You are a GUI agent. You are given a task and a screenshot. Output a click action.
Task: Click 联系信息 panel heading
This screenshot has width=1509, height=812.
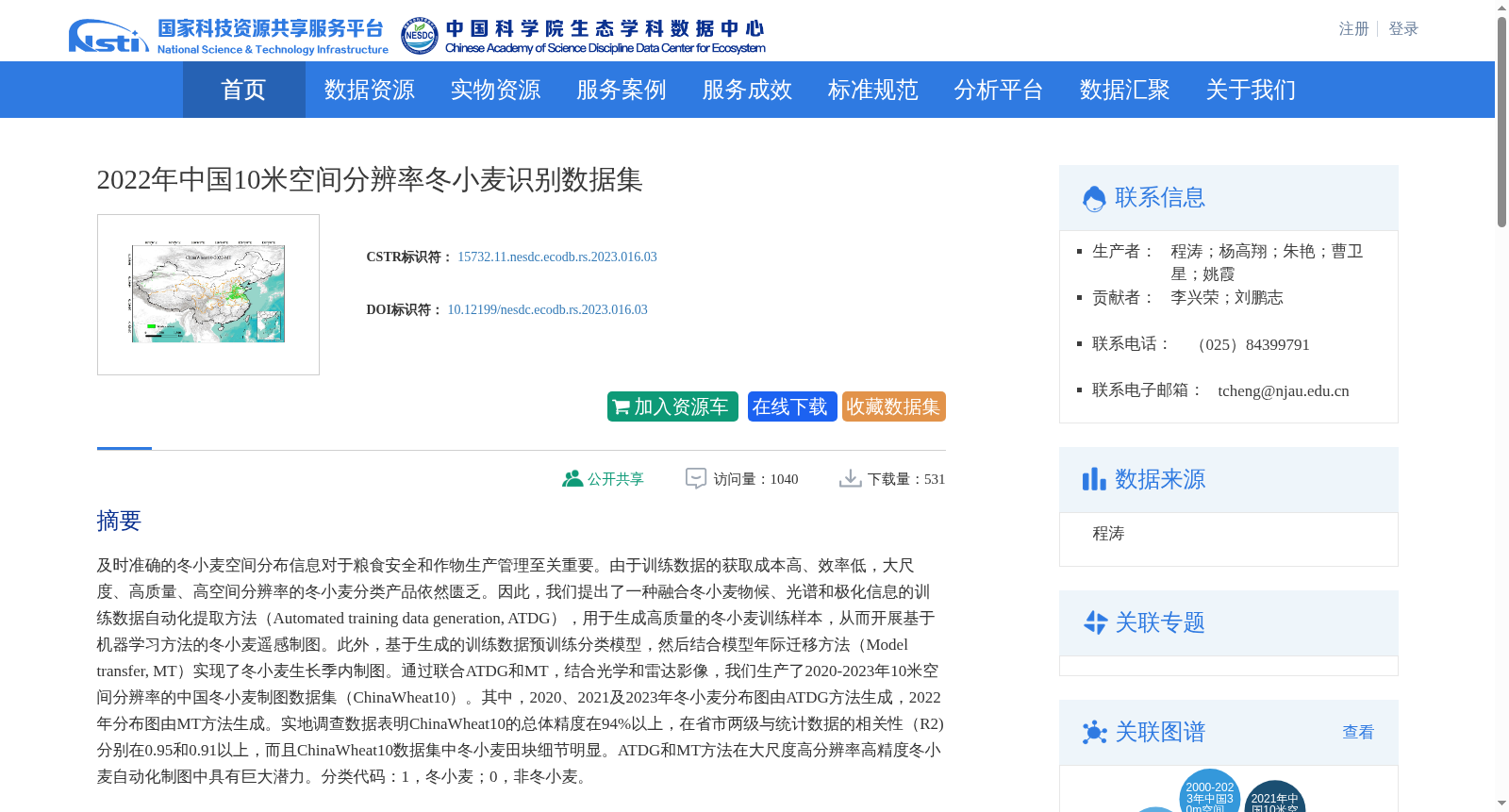pyautogui.click(x=1160, y=197)
